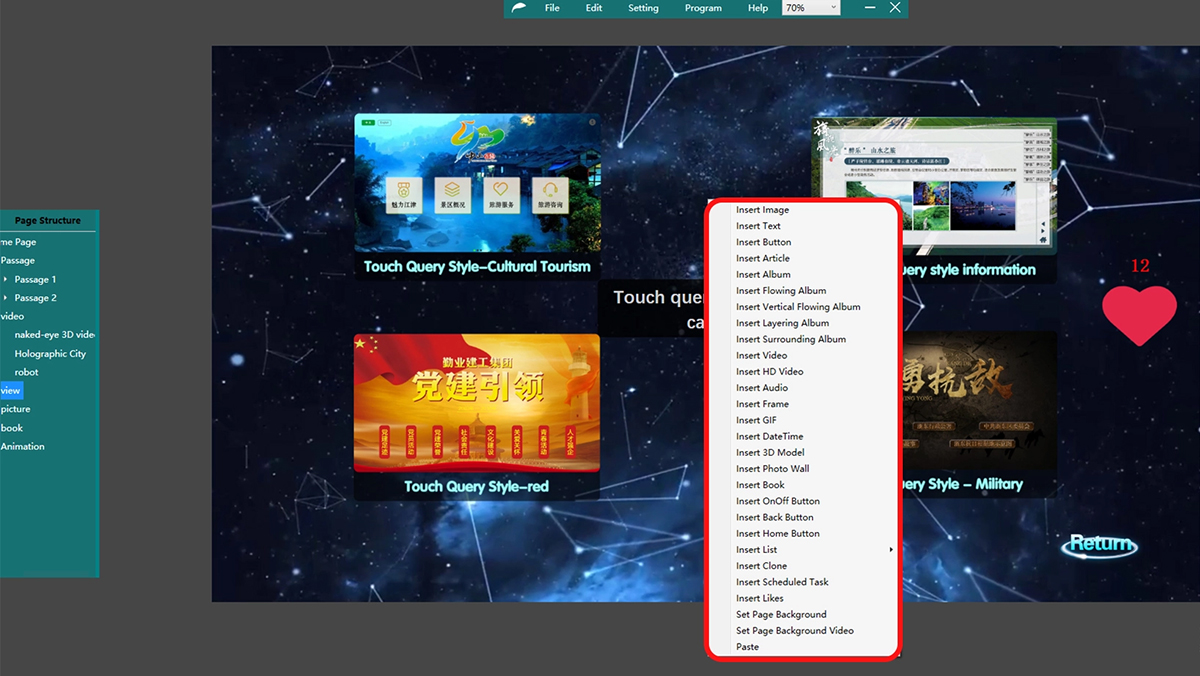The height and width of the screenshot is (676, 1200).
Task: Choose Insert Image from context menu
Action: pos(762,210)
